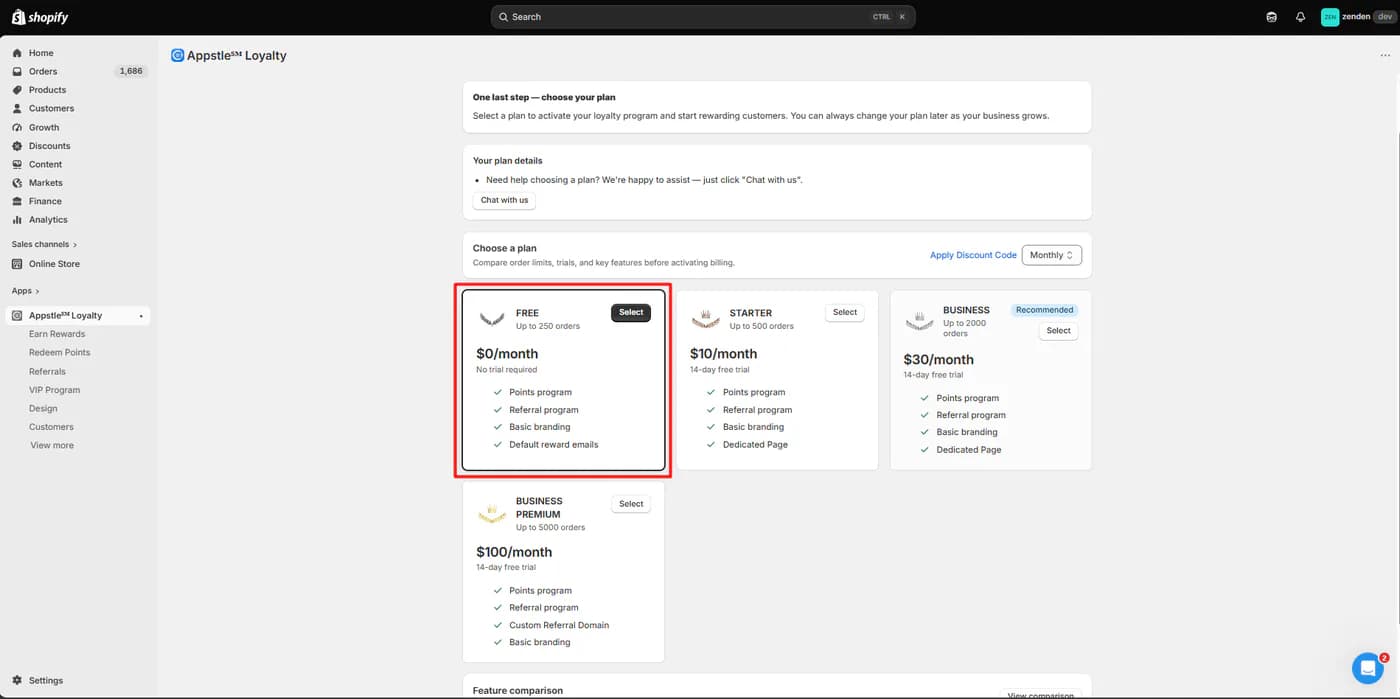Viewport: 1400px width, 699px height.
Task: Click the Settings gear icon
Action: 17,680
